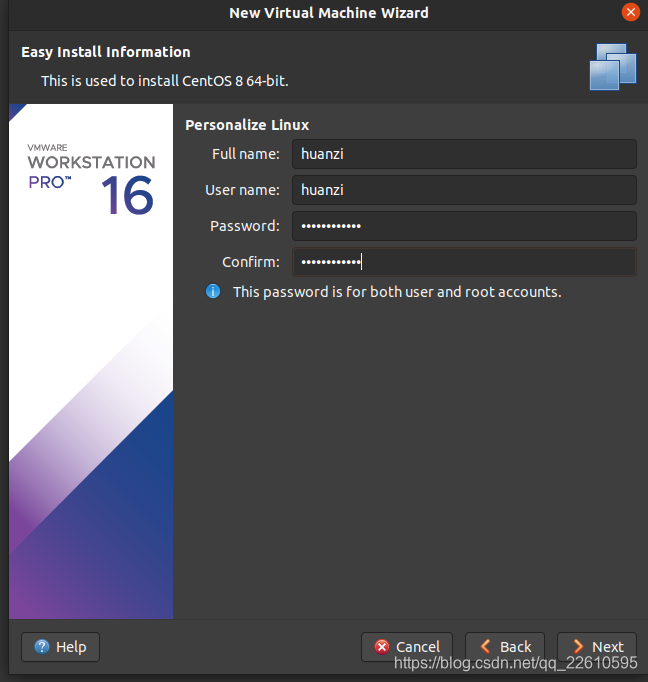Open Help for the wizard
648x682 pixels.
pos(60,647)
